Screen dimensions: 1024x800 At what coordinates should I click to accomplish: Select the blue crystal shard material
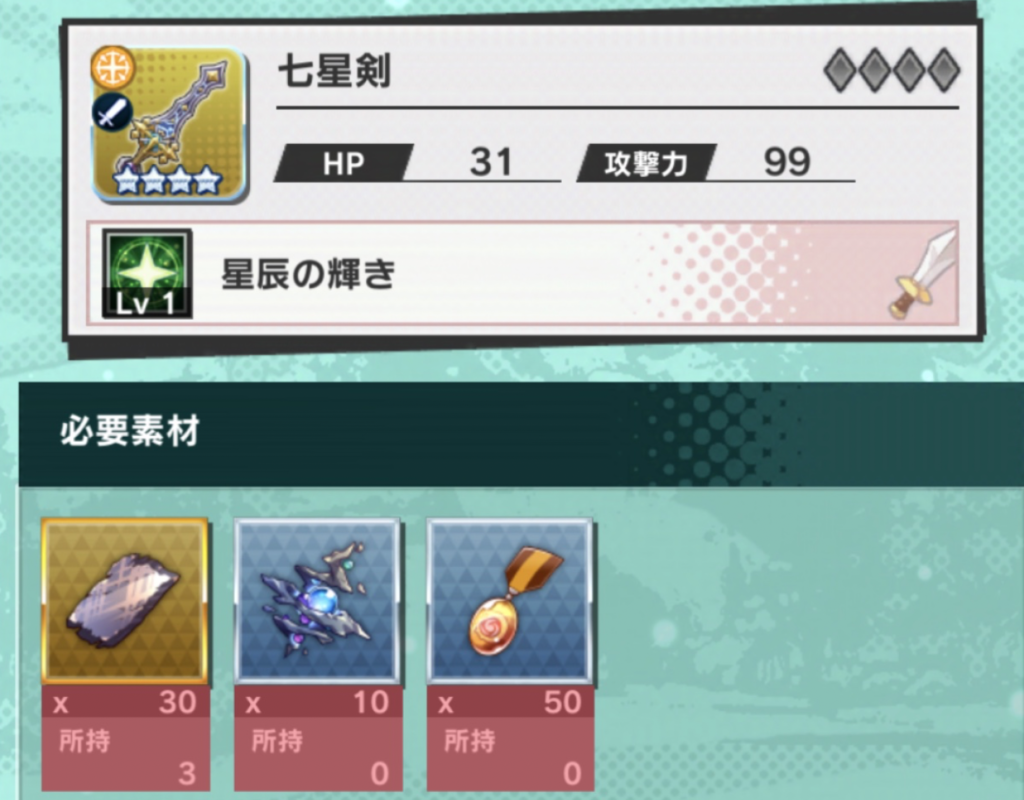tap(317, 600)
